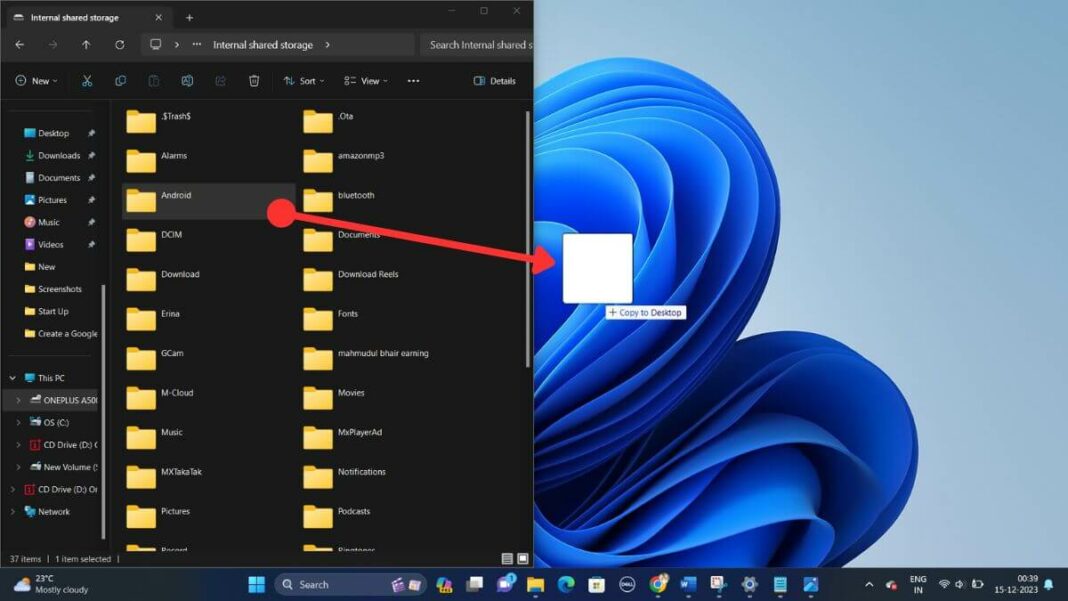This screenshot has height=601, width=1068.
Task: Open Microsoft Word from the taskbar
Action: (x=688, y=582)
